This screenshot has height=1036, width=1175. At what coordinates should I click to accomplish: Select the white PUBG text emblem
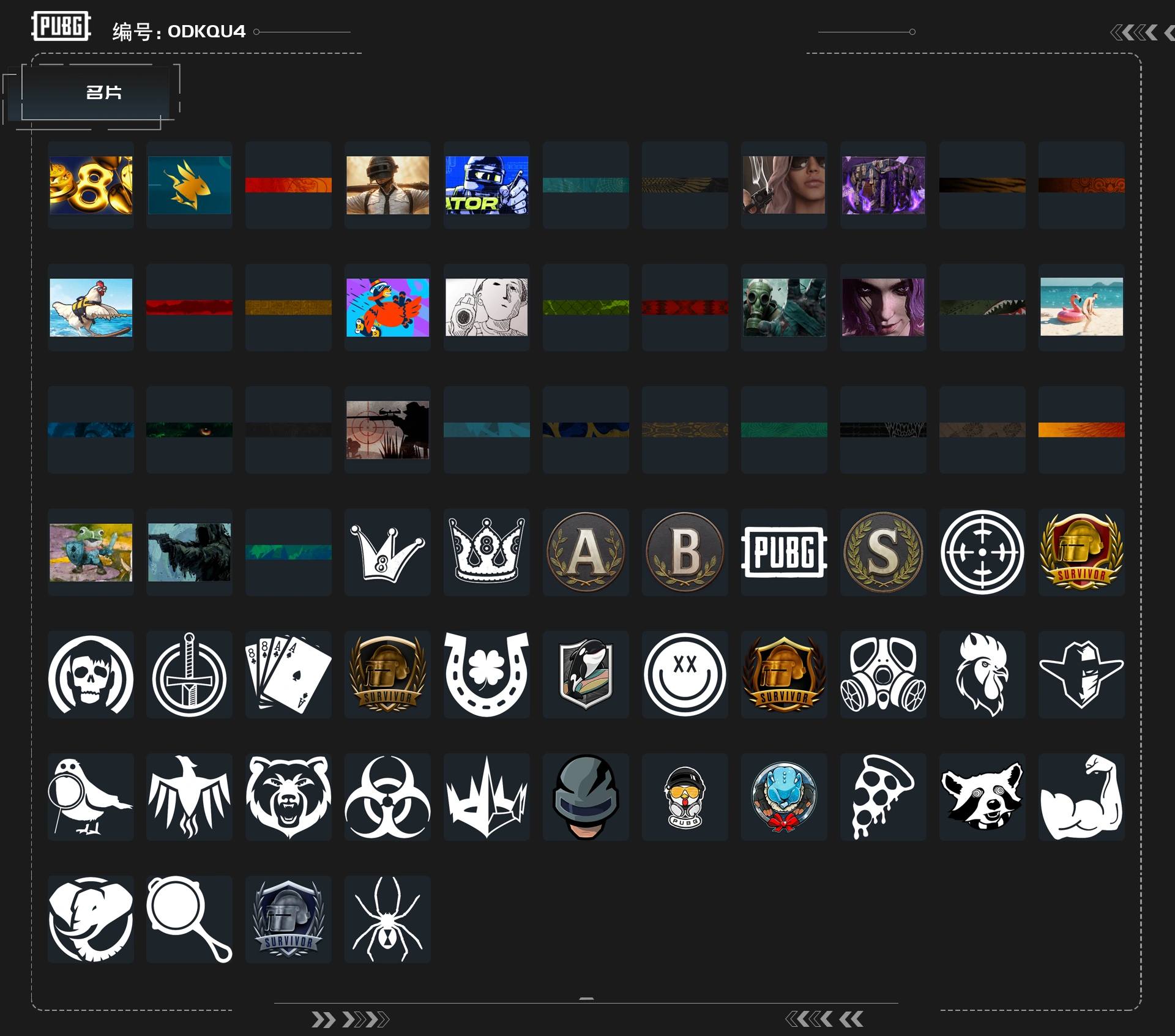[x=784, y=552]
